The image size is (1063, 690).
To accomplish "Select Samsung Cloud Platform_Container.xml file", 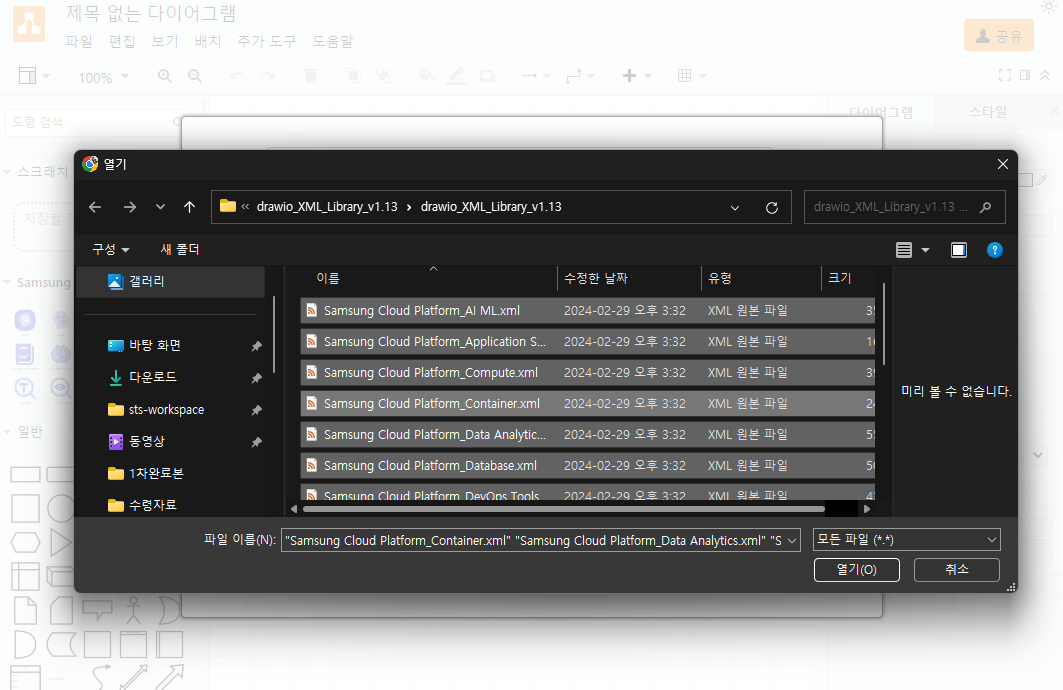I will 588,404.
